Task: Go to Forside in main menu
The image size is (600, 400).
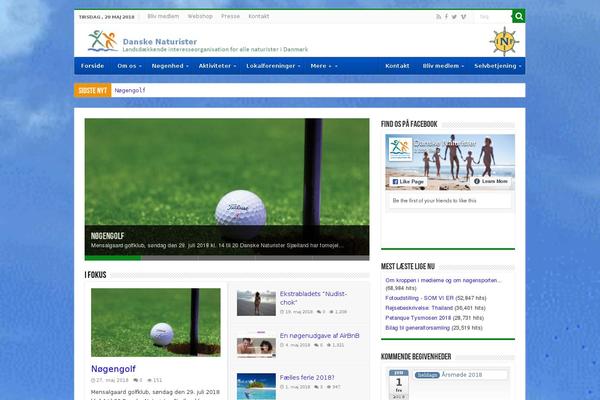Action: click(x=92, y=66)
